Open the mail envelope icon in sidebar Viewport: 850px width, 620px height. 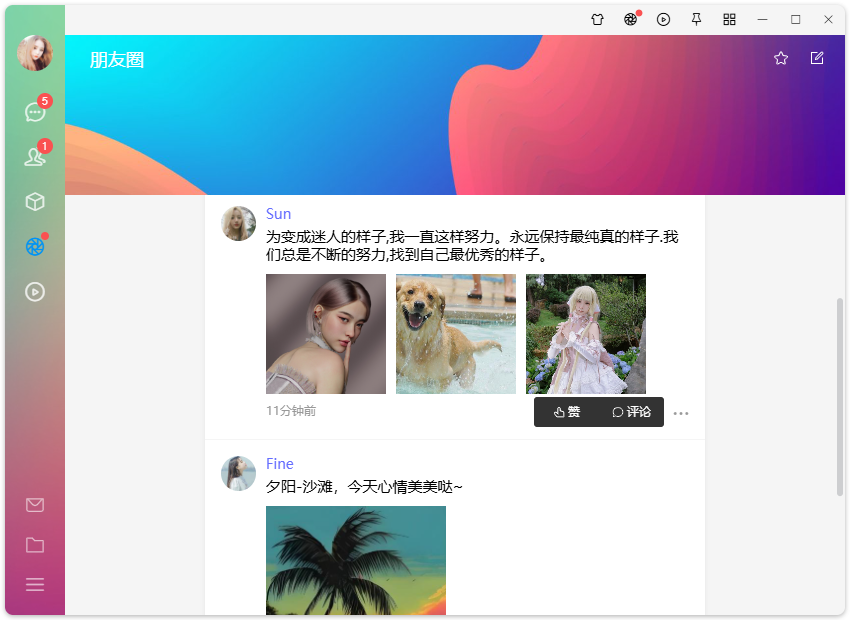coord(35,505)
